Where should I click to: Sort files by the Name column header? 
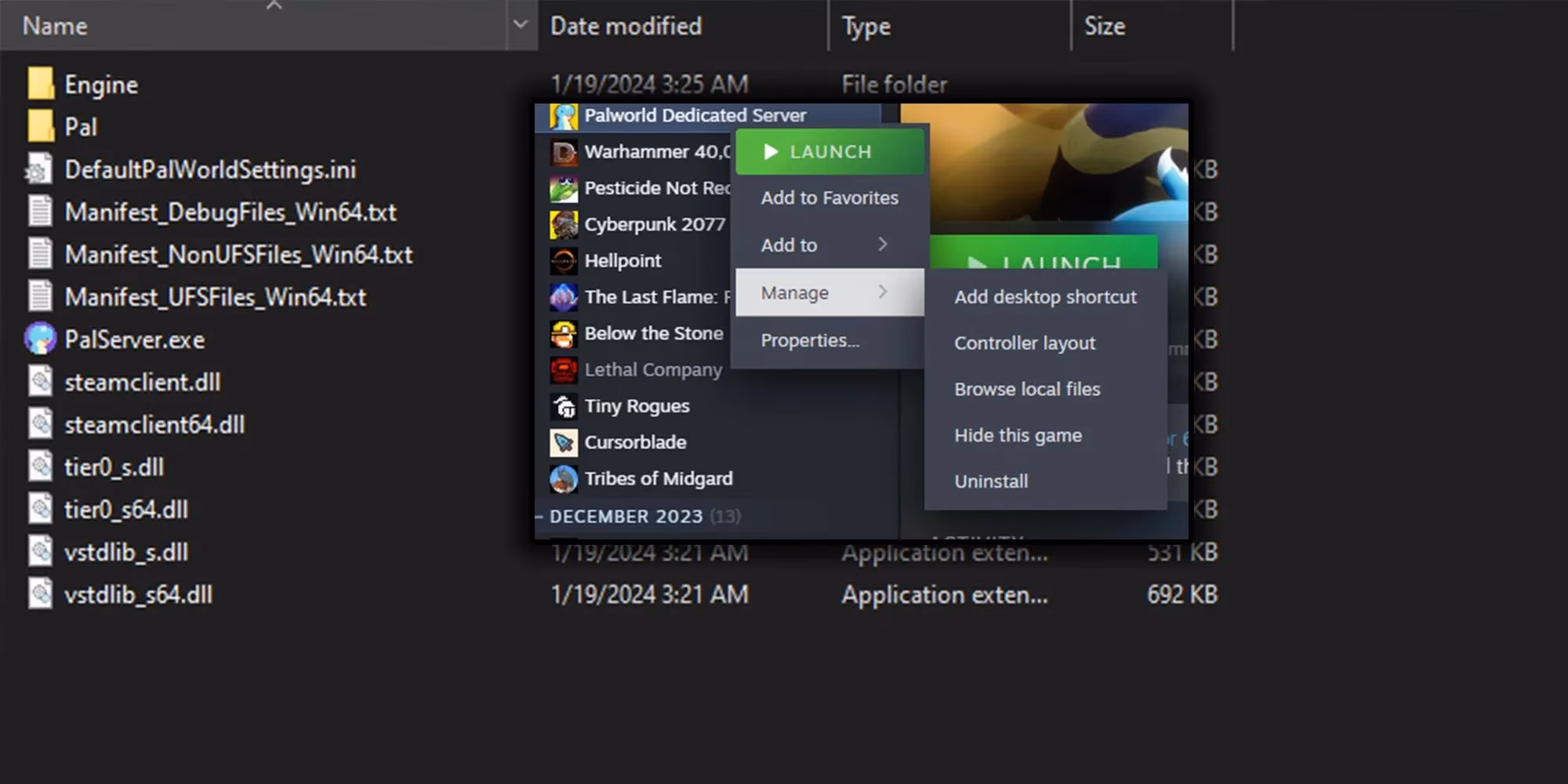tap(254, 26)
